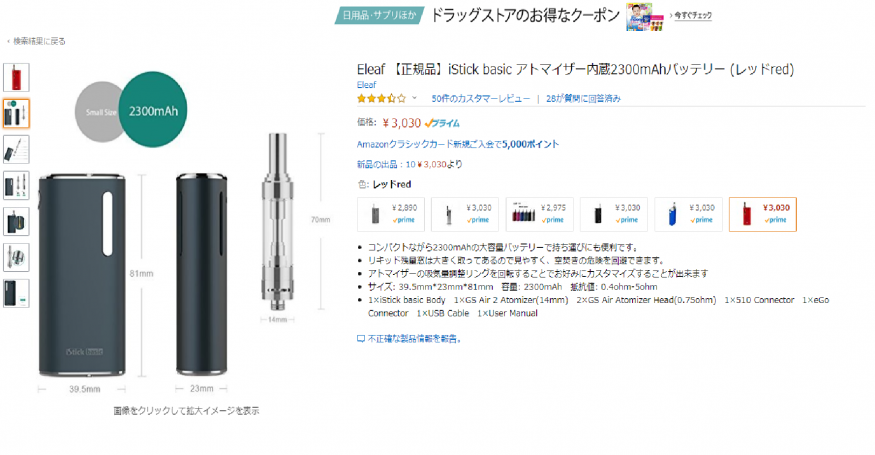Click the Eleaf brand link

coord(367,85)
